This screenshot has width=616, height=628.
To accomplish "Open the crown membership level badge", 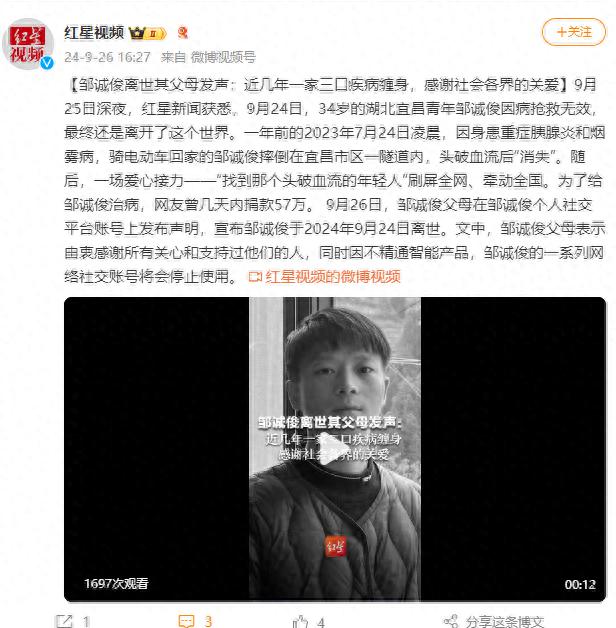I will pos(147,33).
